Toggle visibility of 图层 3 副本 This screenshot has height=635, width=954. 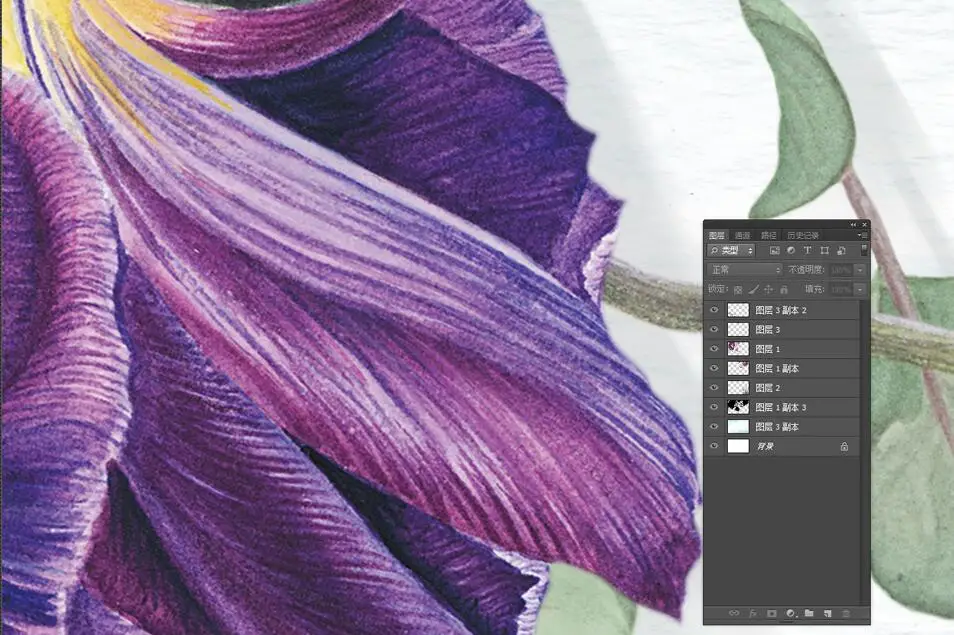coord(714,427)
